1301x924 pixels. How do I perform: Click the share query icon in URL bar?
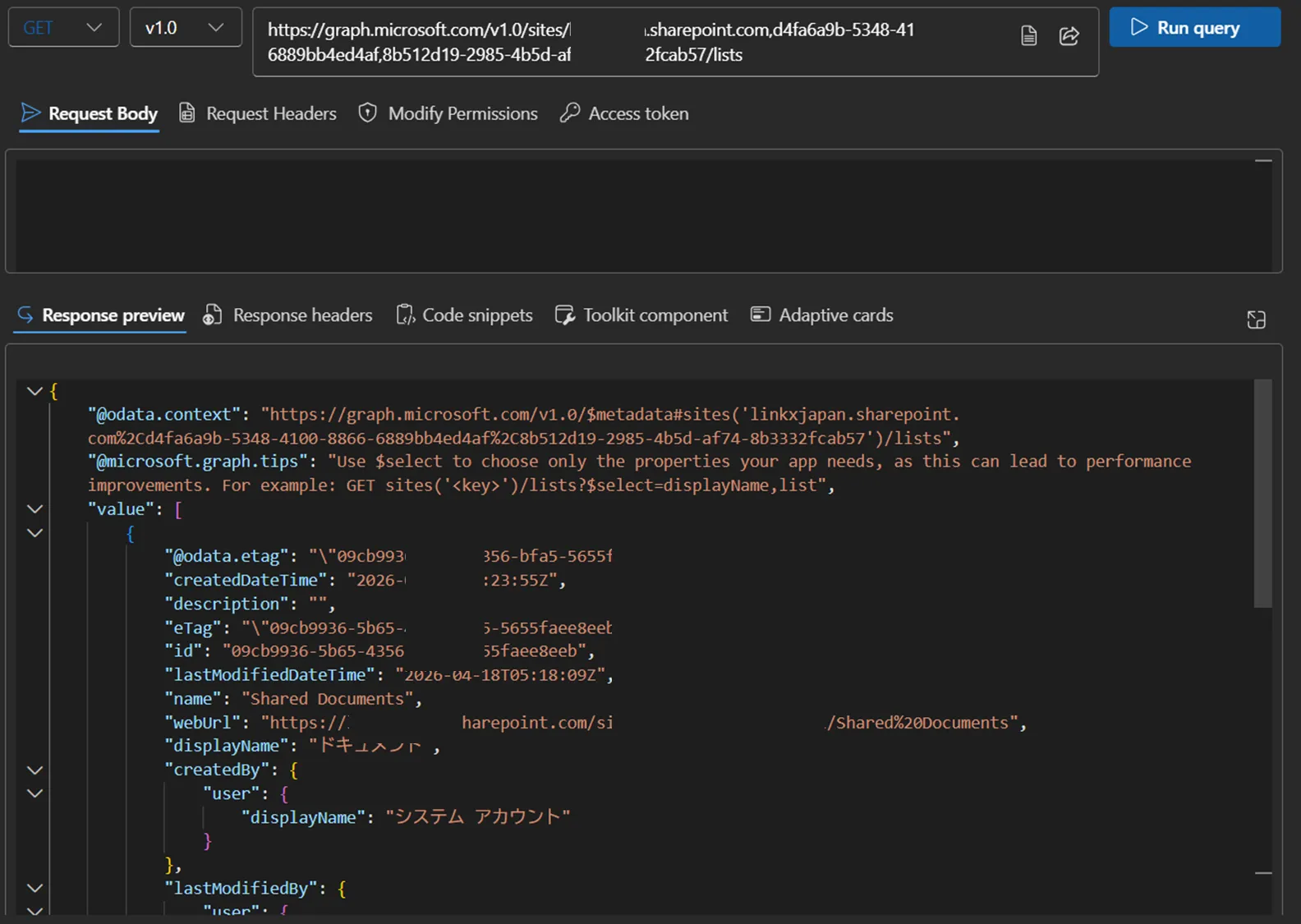coord(1069,36)
